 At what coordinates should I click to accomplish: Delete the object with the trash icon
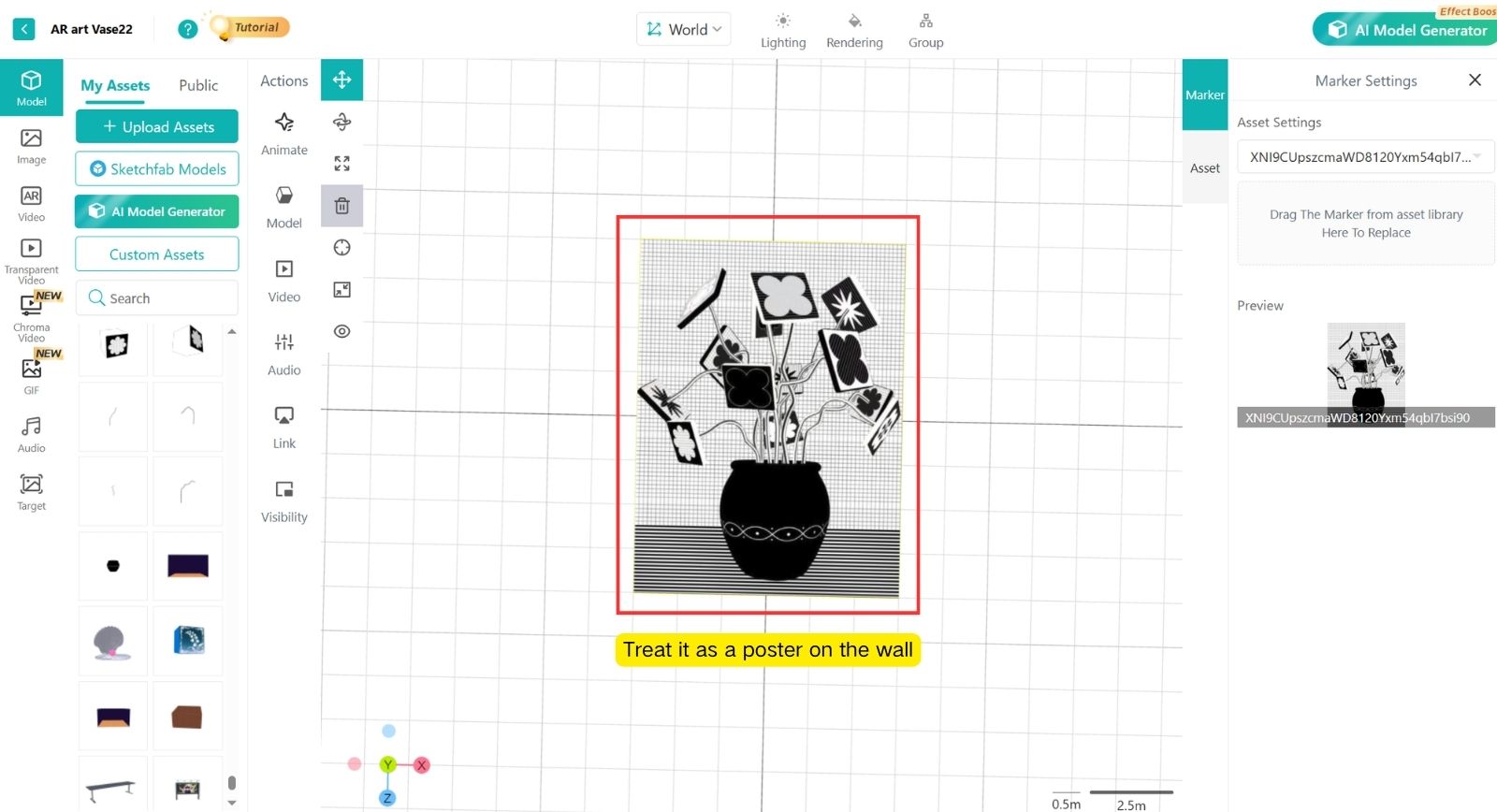(x=342, y=206)
